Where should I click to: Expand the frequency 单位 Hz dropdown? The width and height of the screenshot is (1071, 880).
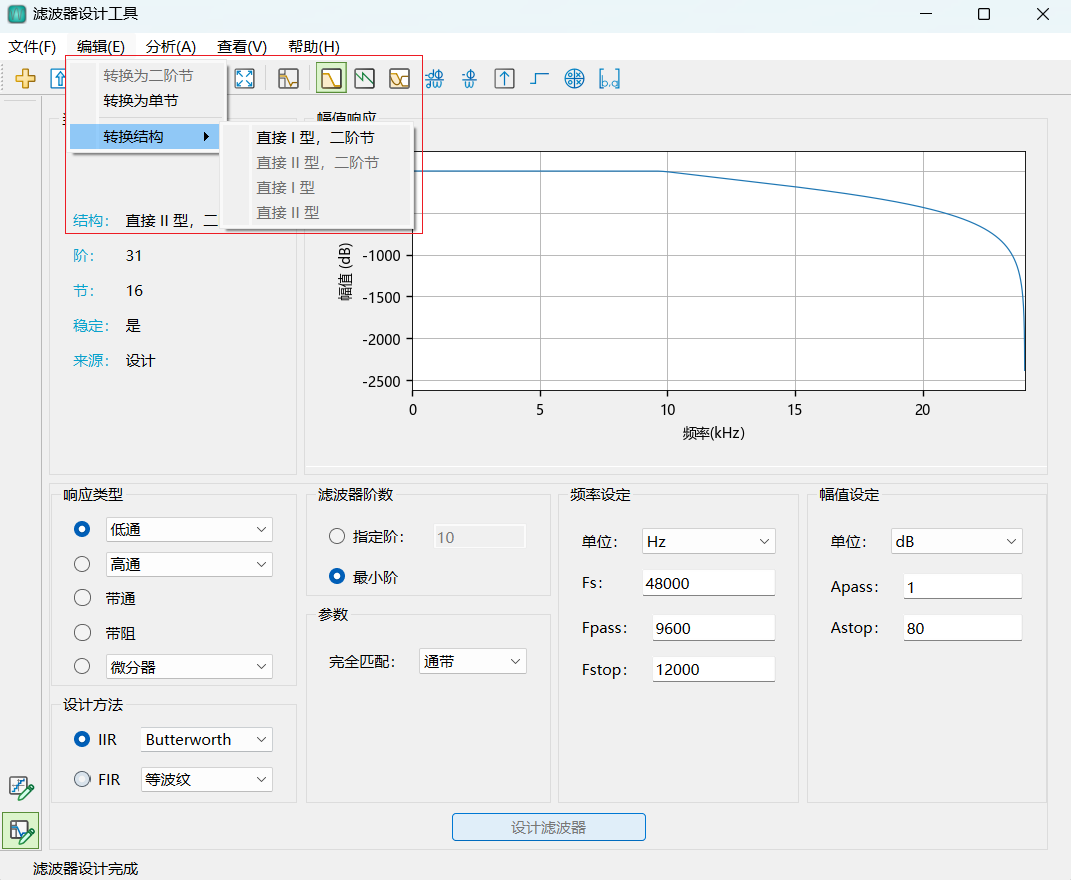[708, 541]
